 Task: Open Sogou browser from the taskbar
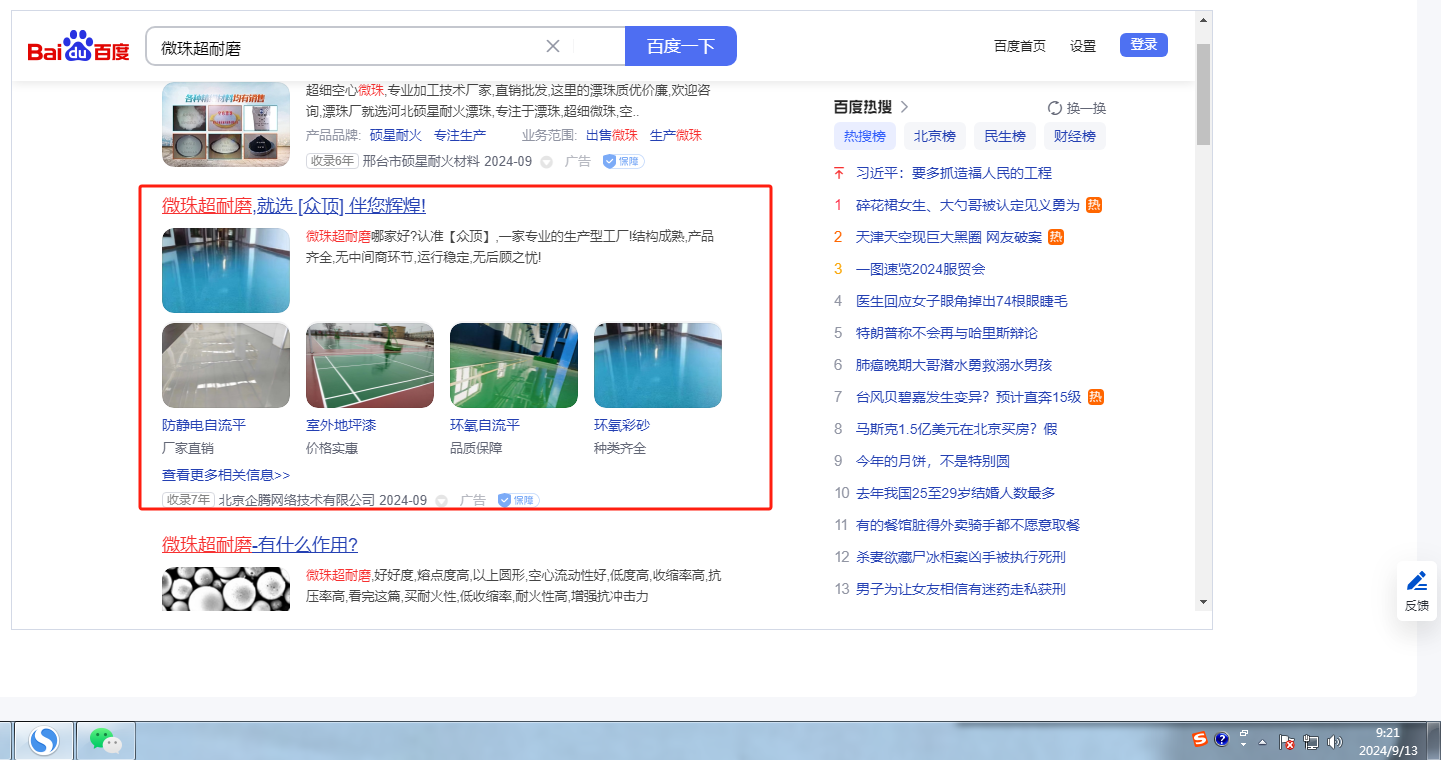pyautogui.click(x=43, y=740)
